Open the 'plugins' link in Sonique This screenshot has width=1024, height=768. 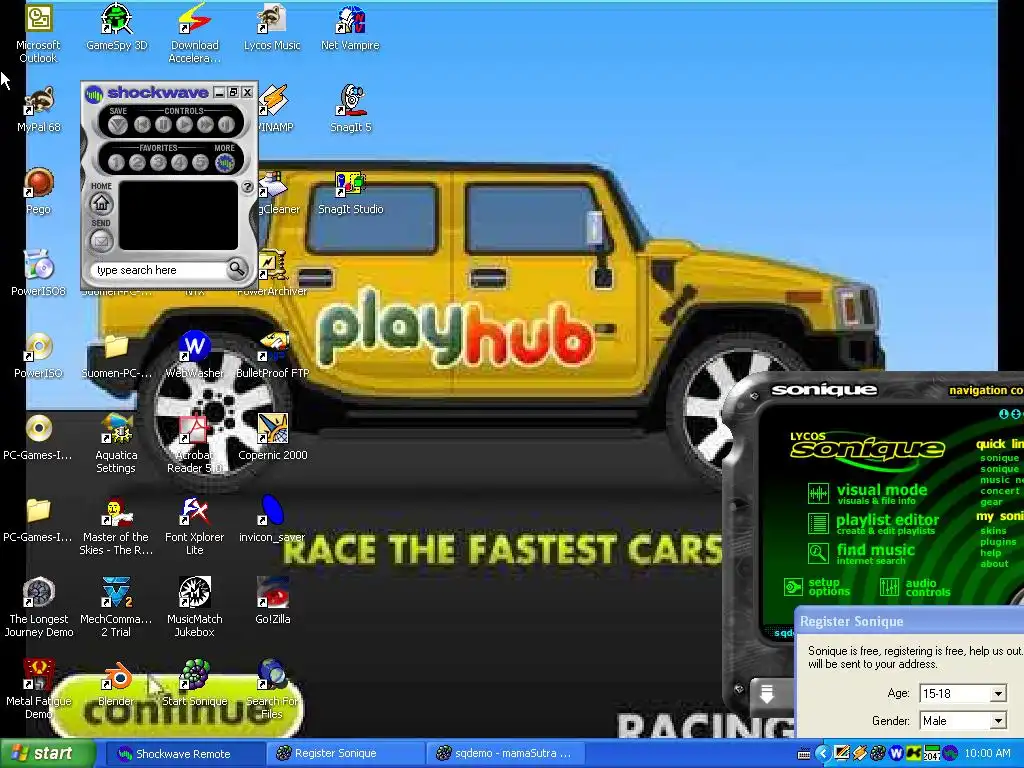click(998, 542)
